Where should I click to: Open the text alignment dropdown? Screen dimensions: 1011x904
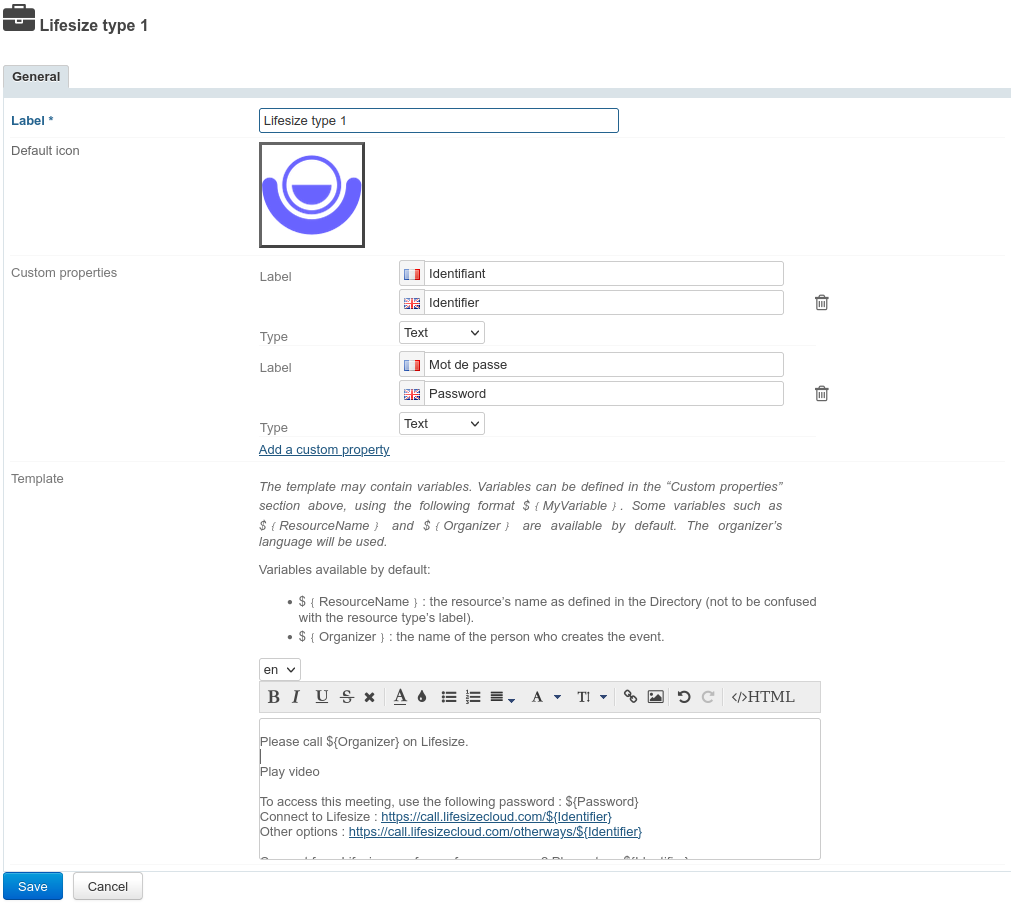(x=502, y=697)
